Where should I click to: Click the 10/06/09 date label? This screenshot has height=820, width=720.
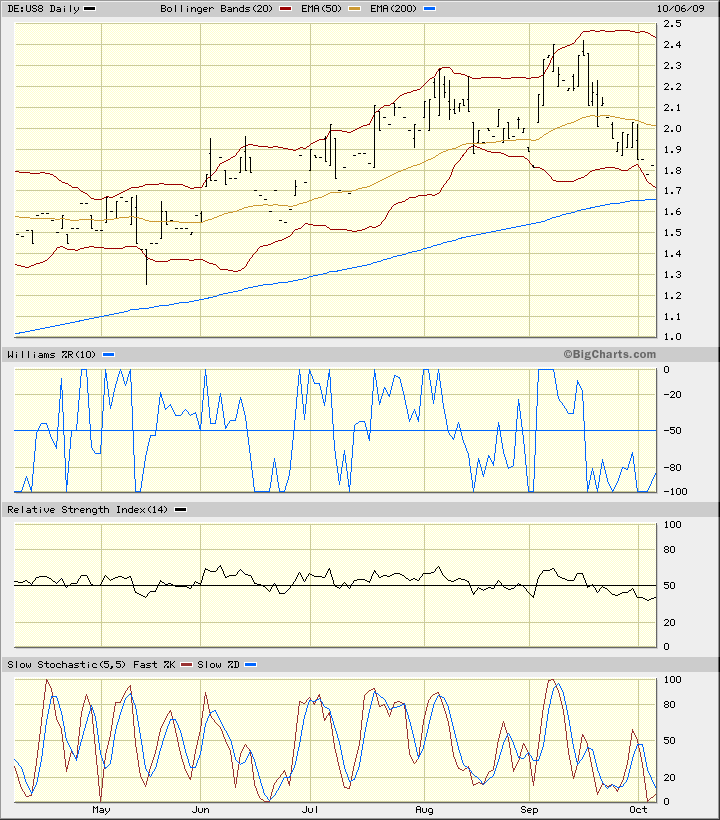click(x=681, y=8)
